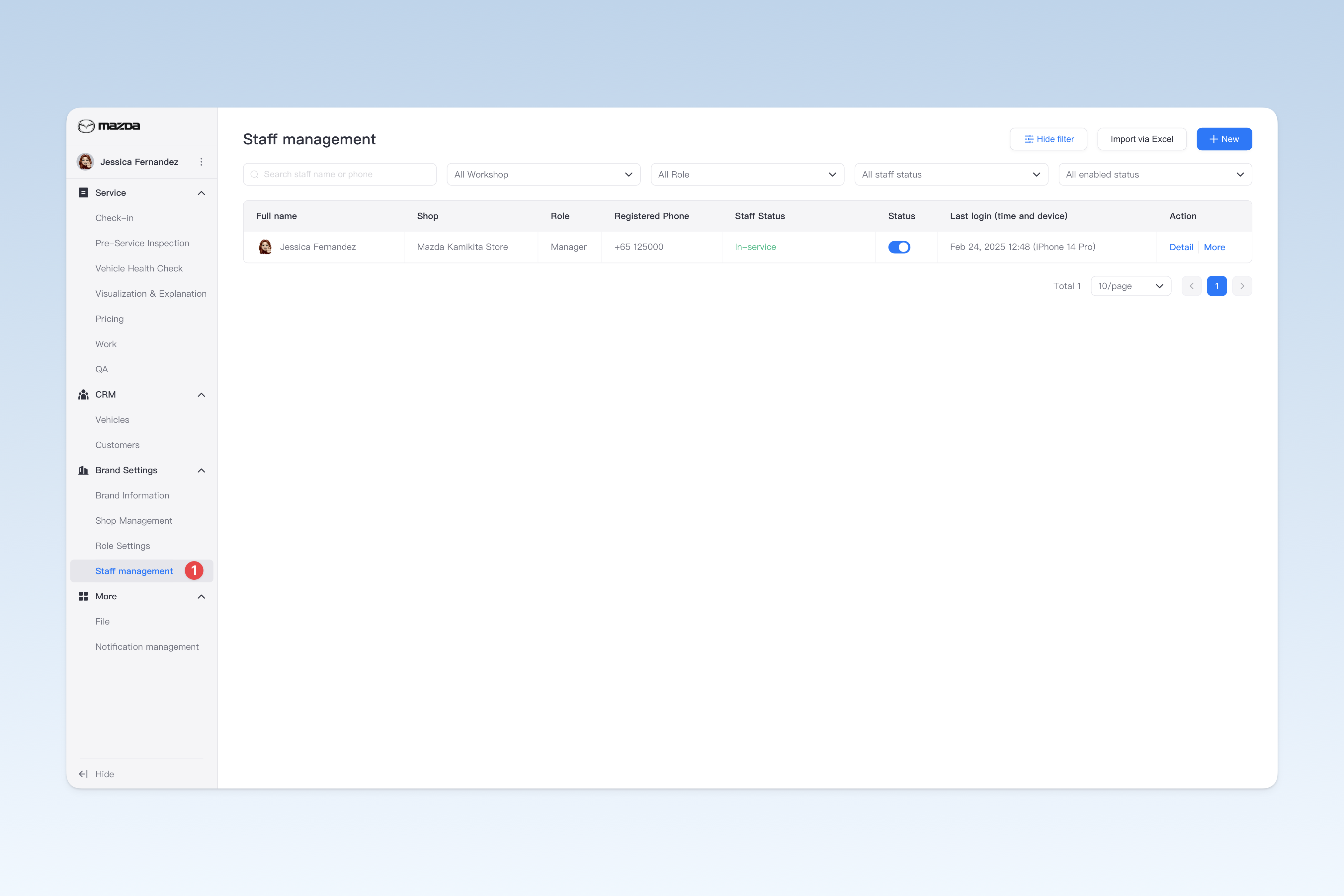The height and width of the screenshot is (896, 1344).
Task: Open the 10/page size dropdown
Action: [1131, 286]
